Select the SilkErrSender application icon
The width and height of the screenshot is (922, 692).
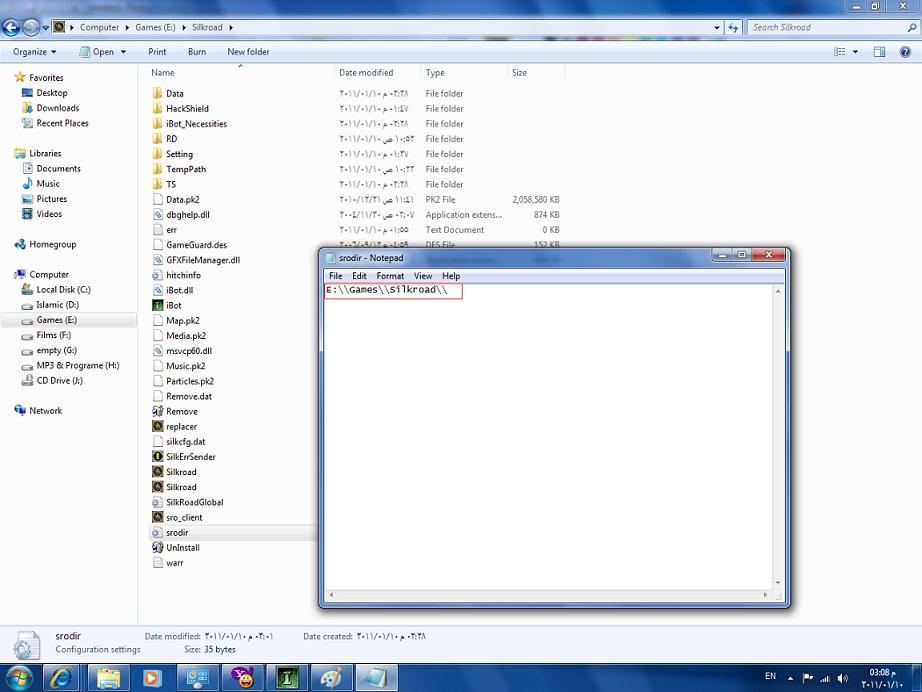[x=157, y=456]
